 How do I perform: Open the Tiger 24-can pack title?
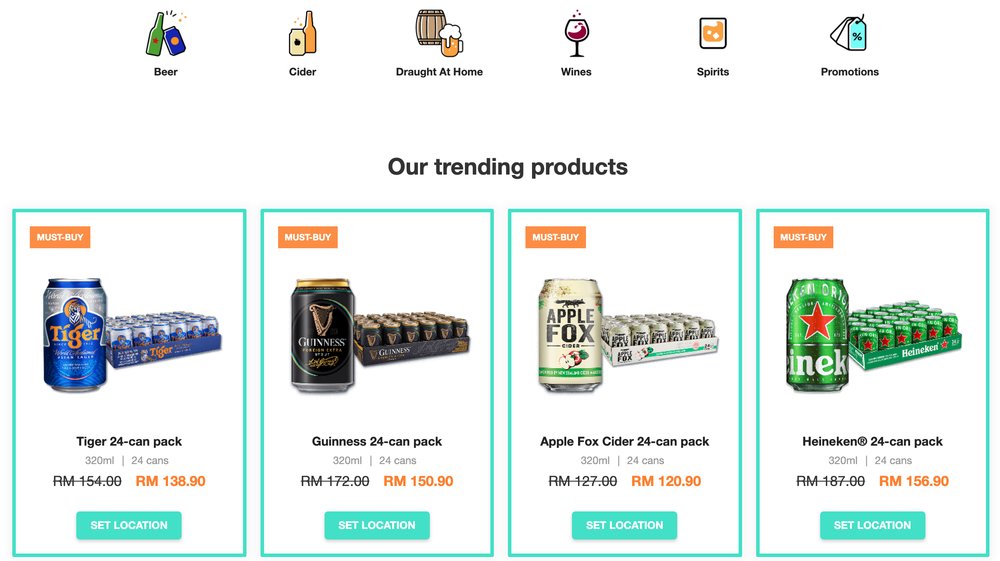(129, 441)
